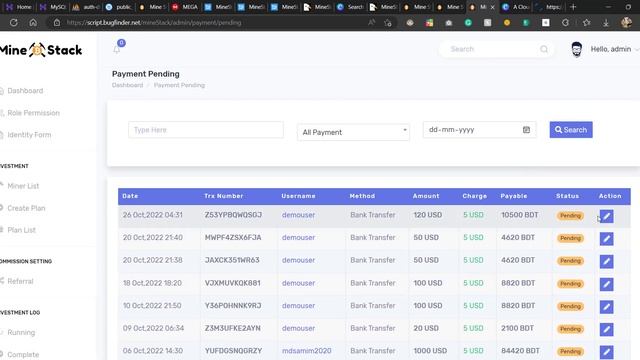Image resolution: width=640 pixels, height=360 pixels.
Task: Edit payment VJXMUVKQK881 with pencil icon
Action: tap(606, 284)
